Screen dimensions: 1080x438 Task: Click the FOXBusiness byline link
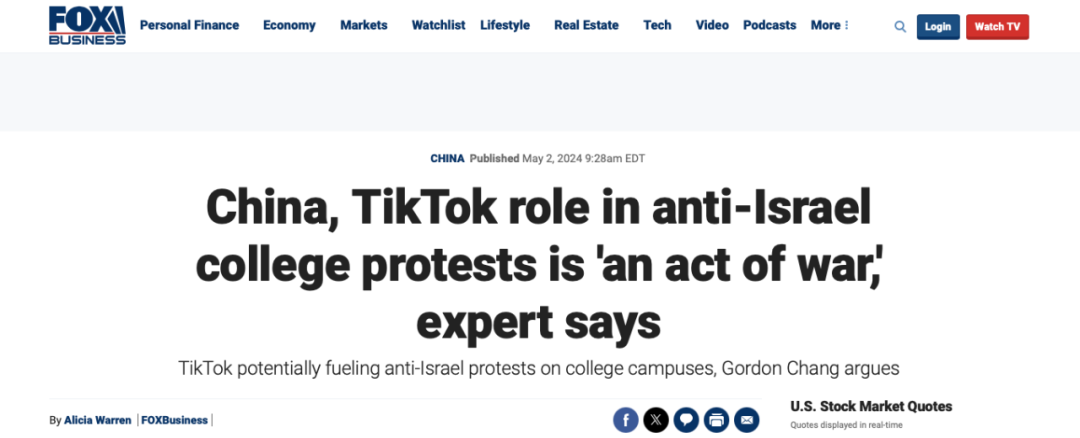click(174, 420)
